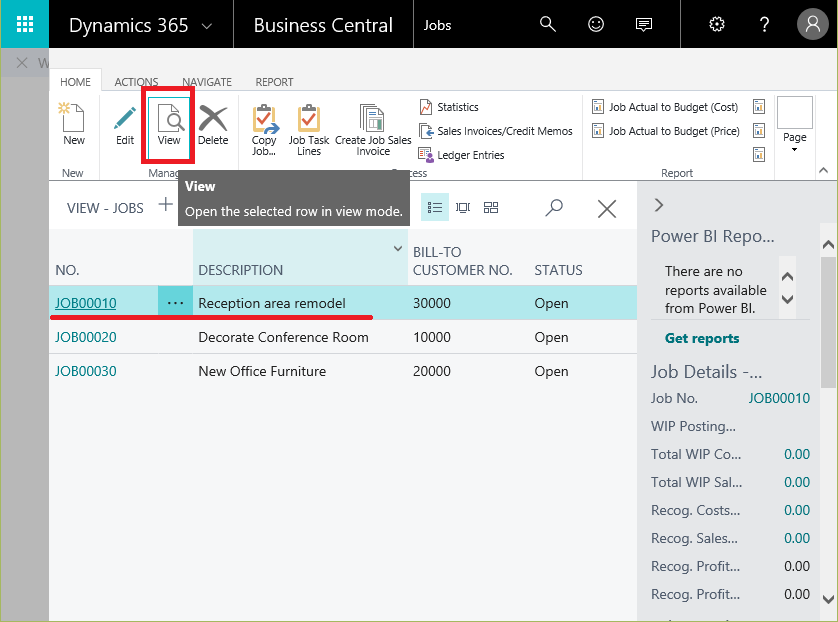Screen dimensions: 838x622
Task: Click Jobs breadcrumb in top bar
Action: tap(437, 25)
